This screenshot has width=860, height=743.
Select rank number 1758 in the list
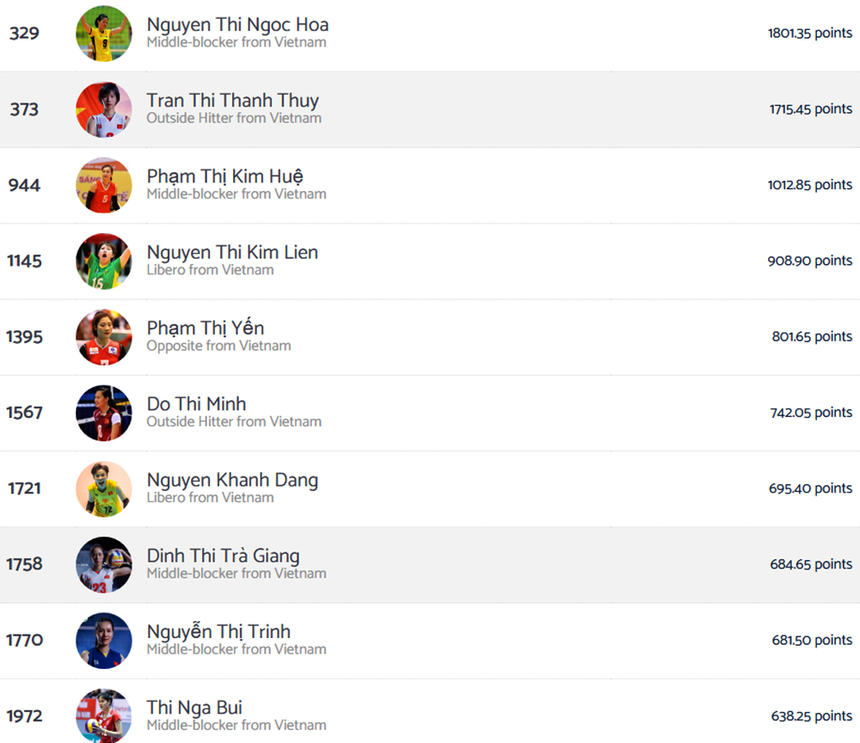[x=25, y=564]
